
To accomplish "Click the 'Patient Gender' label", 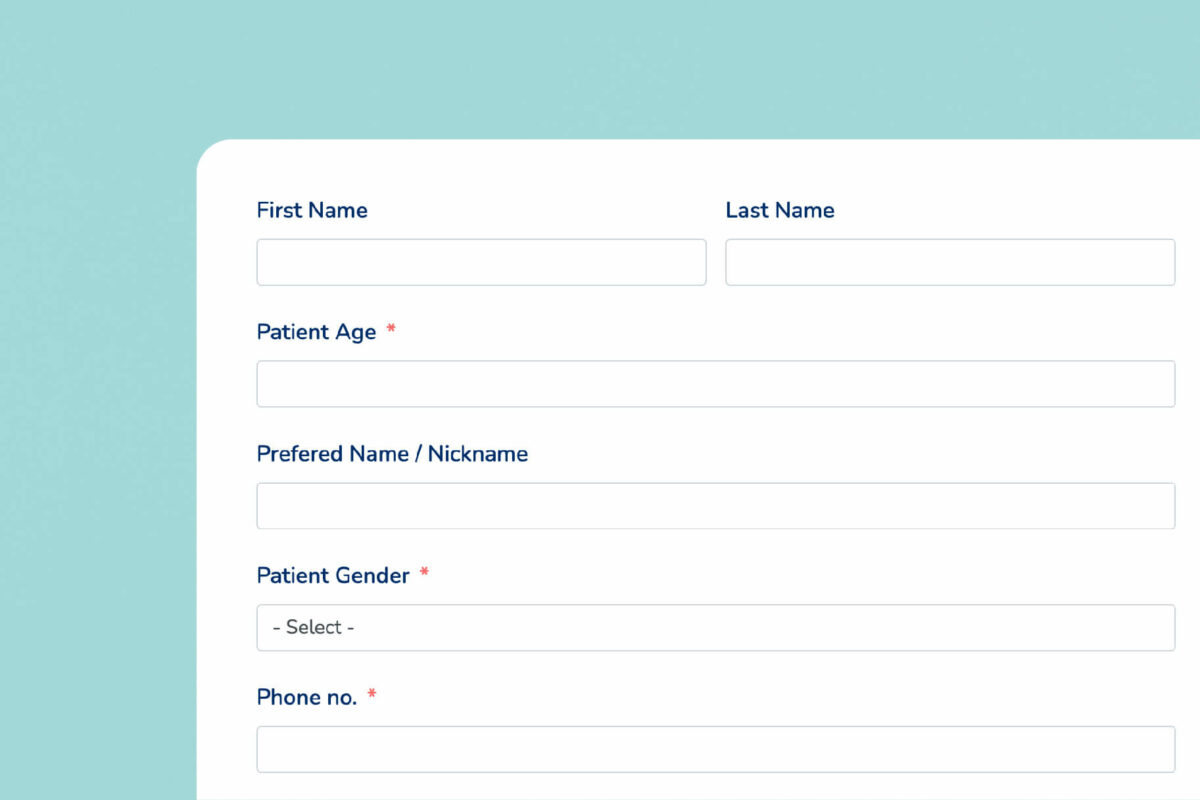I will (x=333, y=576).
